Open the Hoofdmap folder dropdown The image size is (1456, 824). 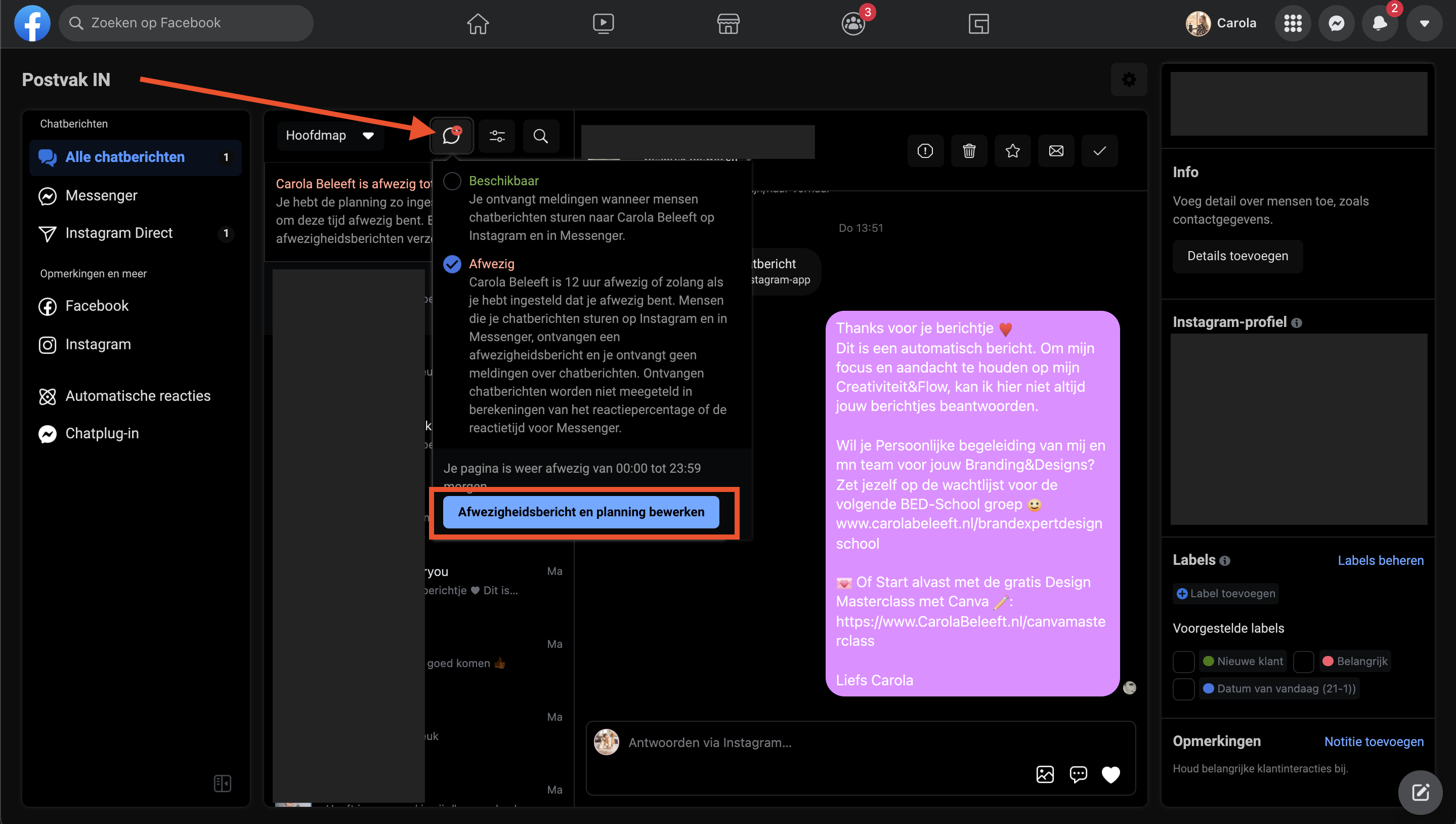[x=330, y=136]
